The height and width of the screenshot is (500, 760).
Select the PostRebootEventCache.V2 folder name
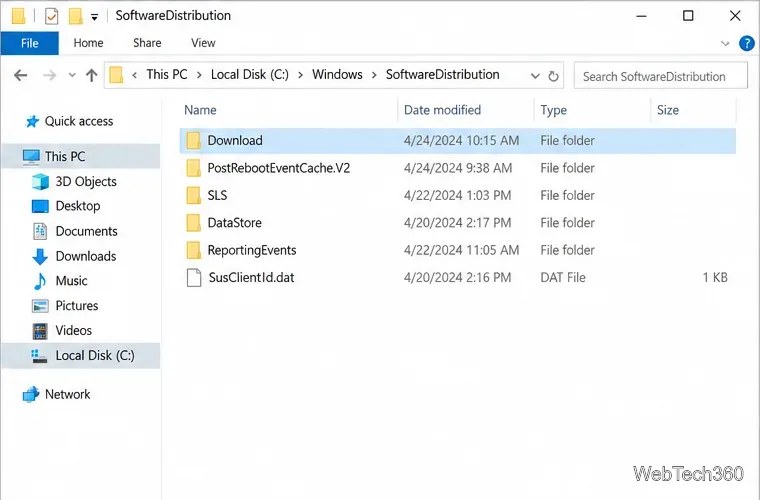[279, 168]
